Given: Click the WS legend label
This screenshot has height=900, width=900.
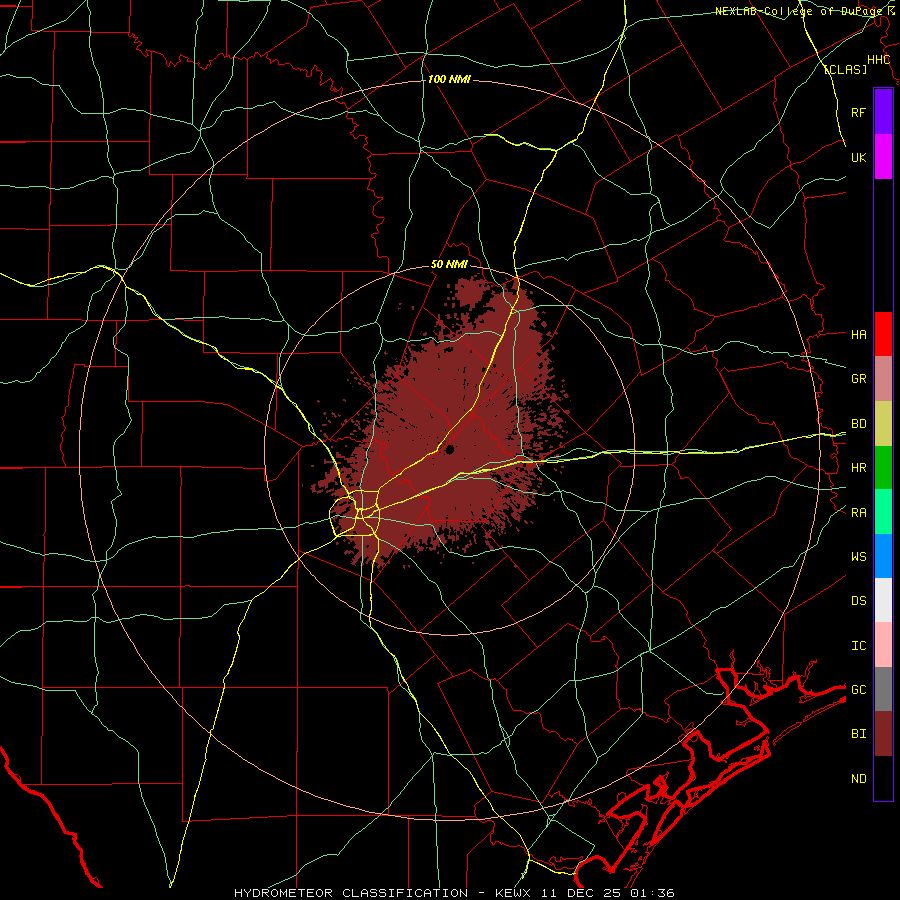Looking at the screenshot, I should 858,556.
